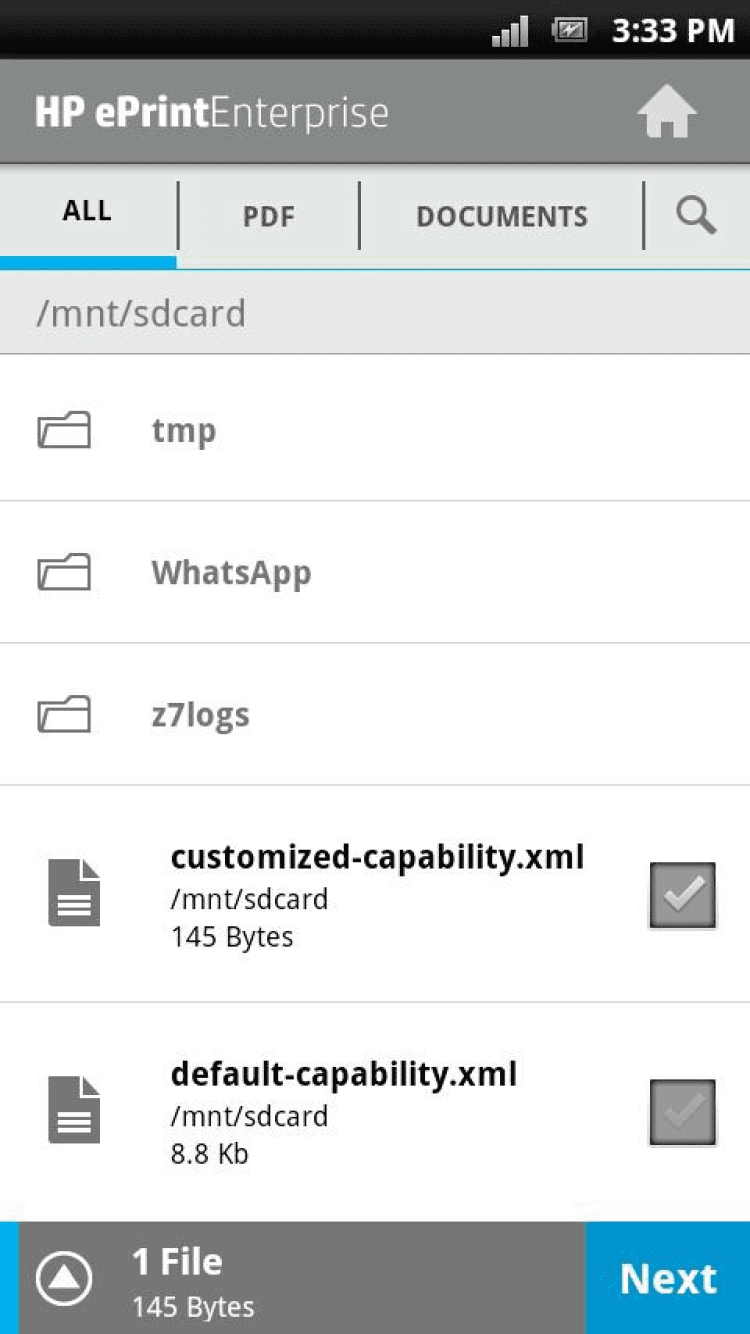Tap the battery icon in status bar
This screenshot has height=1334, width=750.
(570, 30)
